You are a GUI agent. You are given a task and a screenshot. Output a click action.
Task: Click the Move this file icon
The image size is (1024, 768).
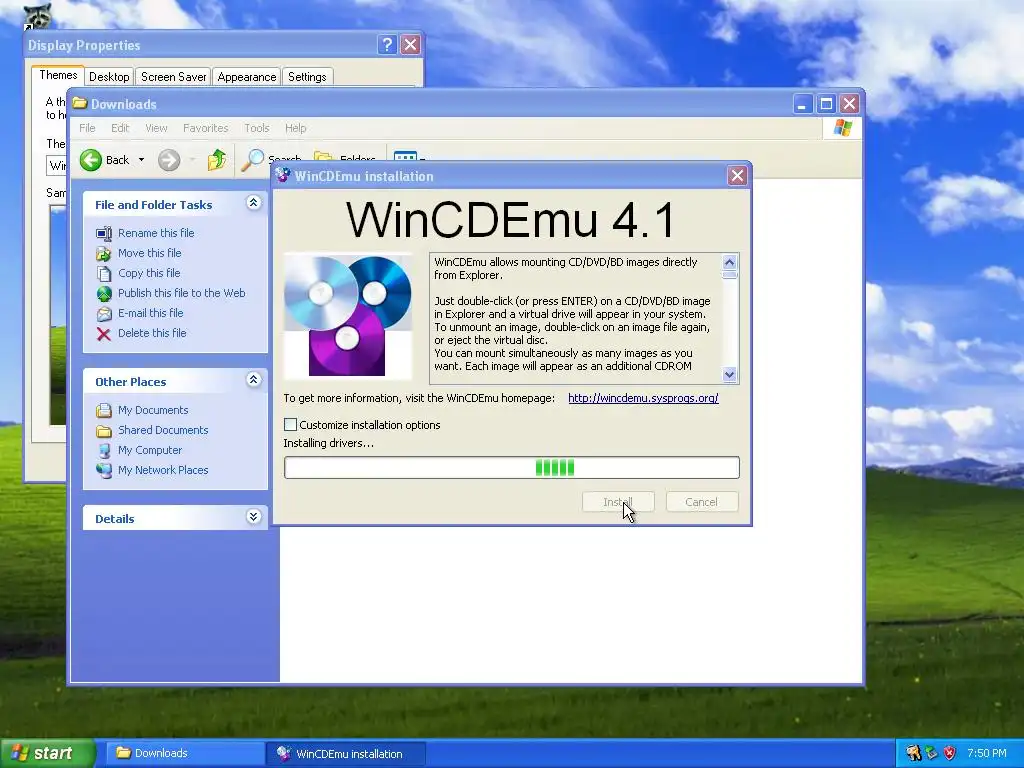104,253
